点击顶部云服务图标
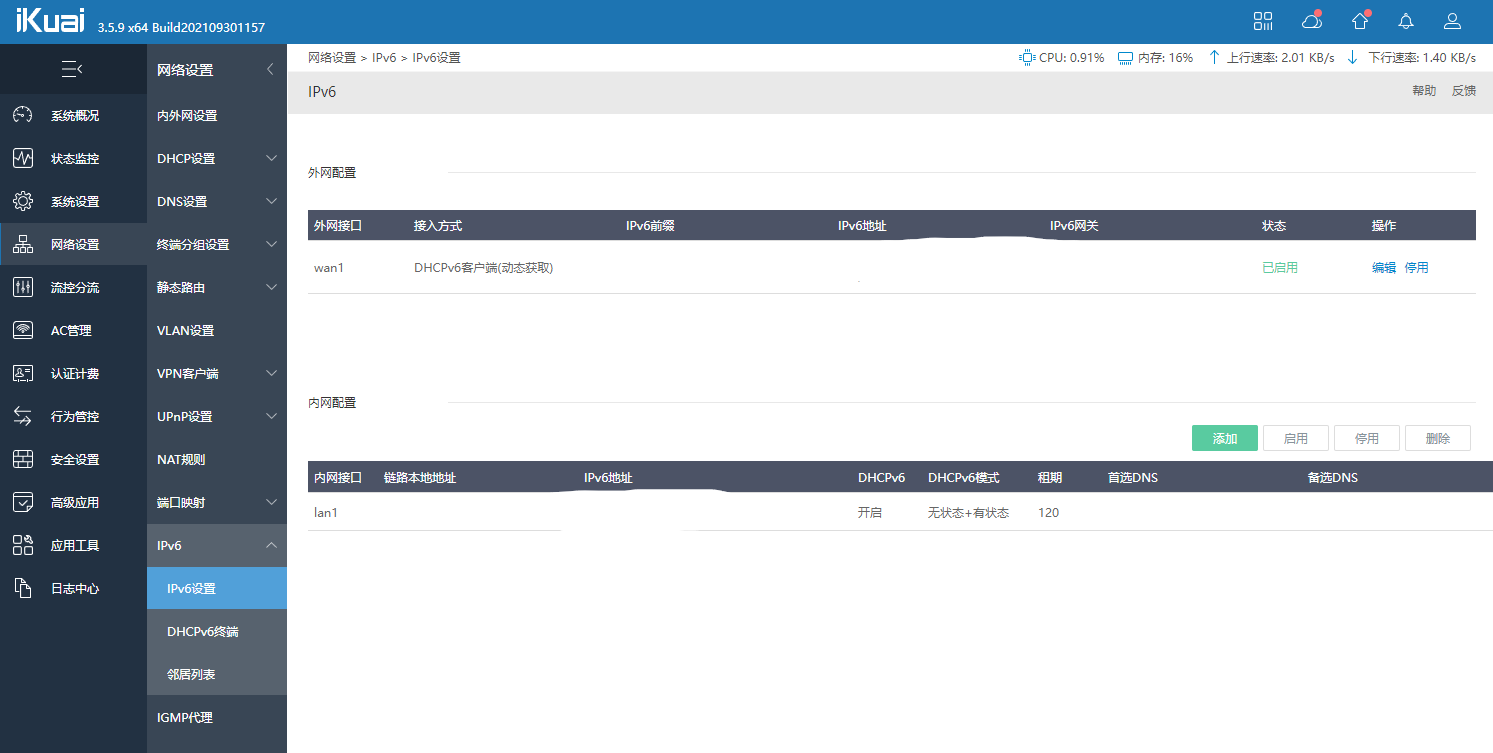Screen dimensions: 1493x753 (1311, 20)
